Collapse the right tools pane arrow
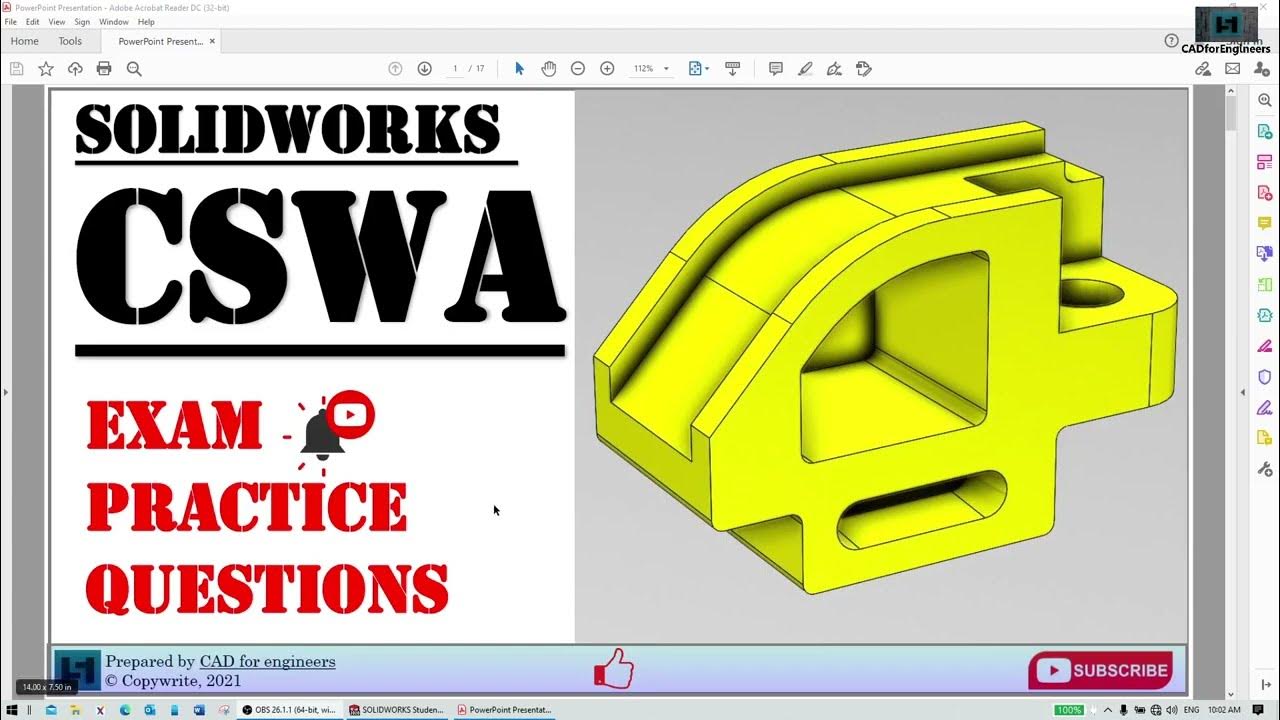 coord(1244,392)
